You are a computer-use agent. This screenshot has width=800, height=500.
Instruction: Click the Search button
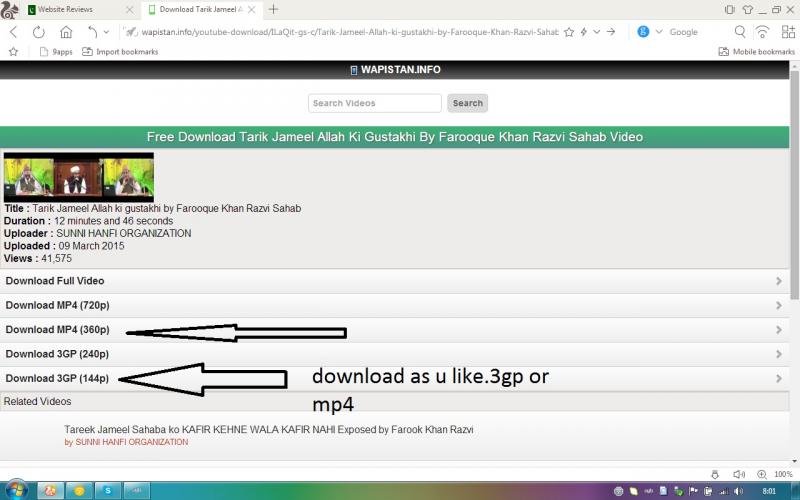(467, 103)
